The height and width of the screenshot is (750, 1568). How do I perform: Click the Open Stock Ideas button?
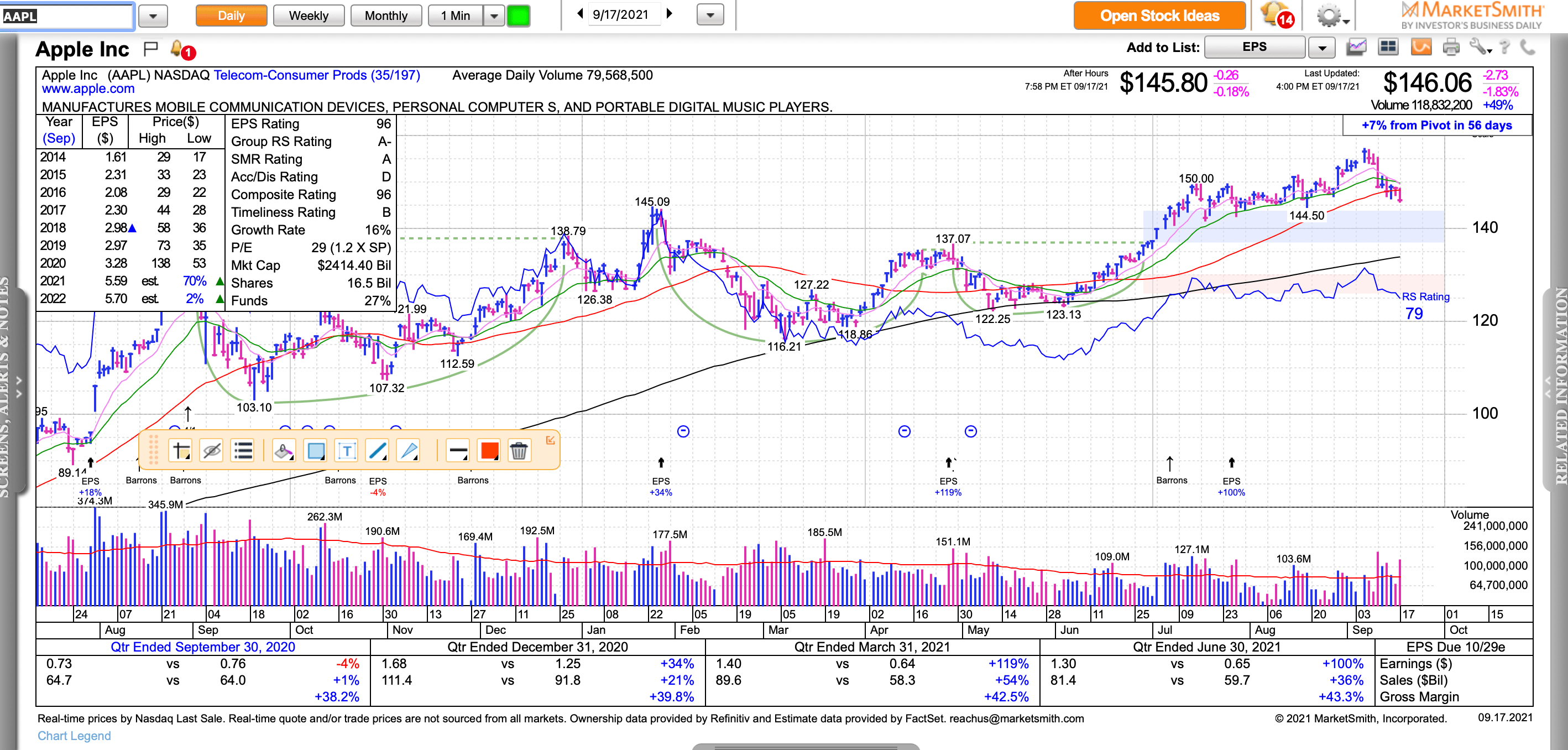point(1159,16)
